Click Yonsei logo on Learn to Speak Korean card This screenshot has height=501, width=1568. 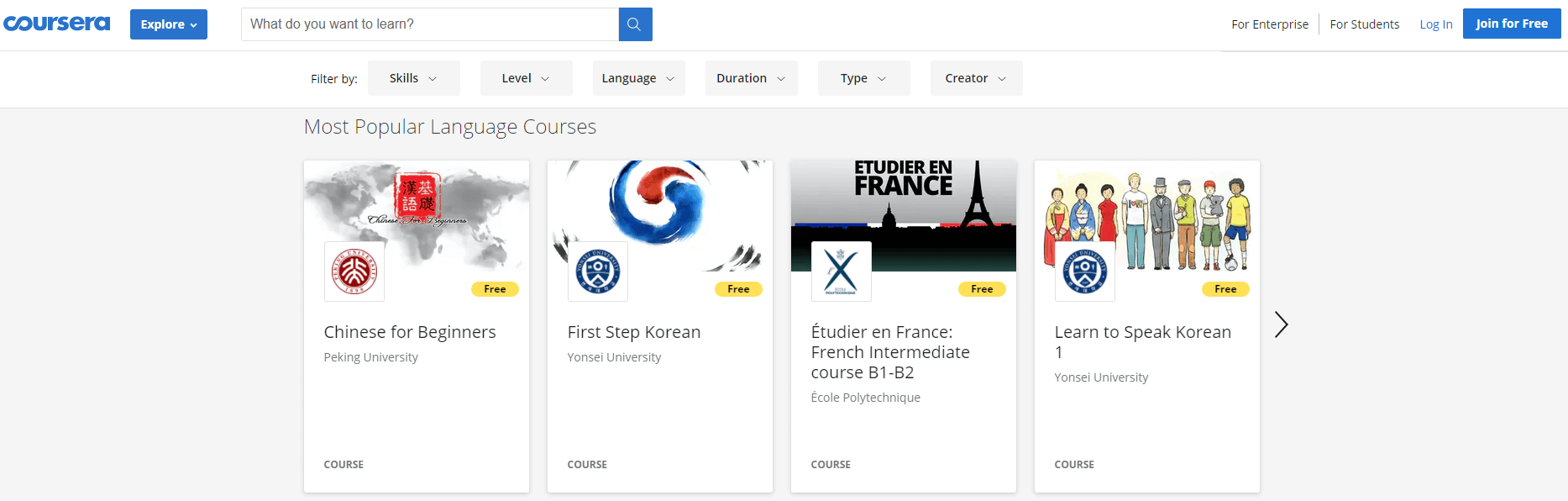click(x=1085, y=272)
